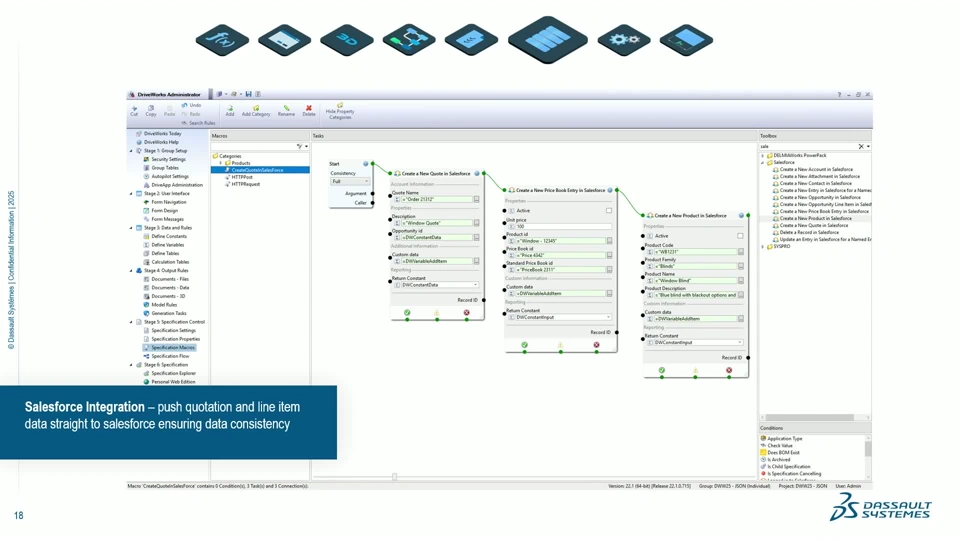Collapse Stage 4: Output Rules
The width and height of the screenshot is (960, 540).
point(130,271)
